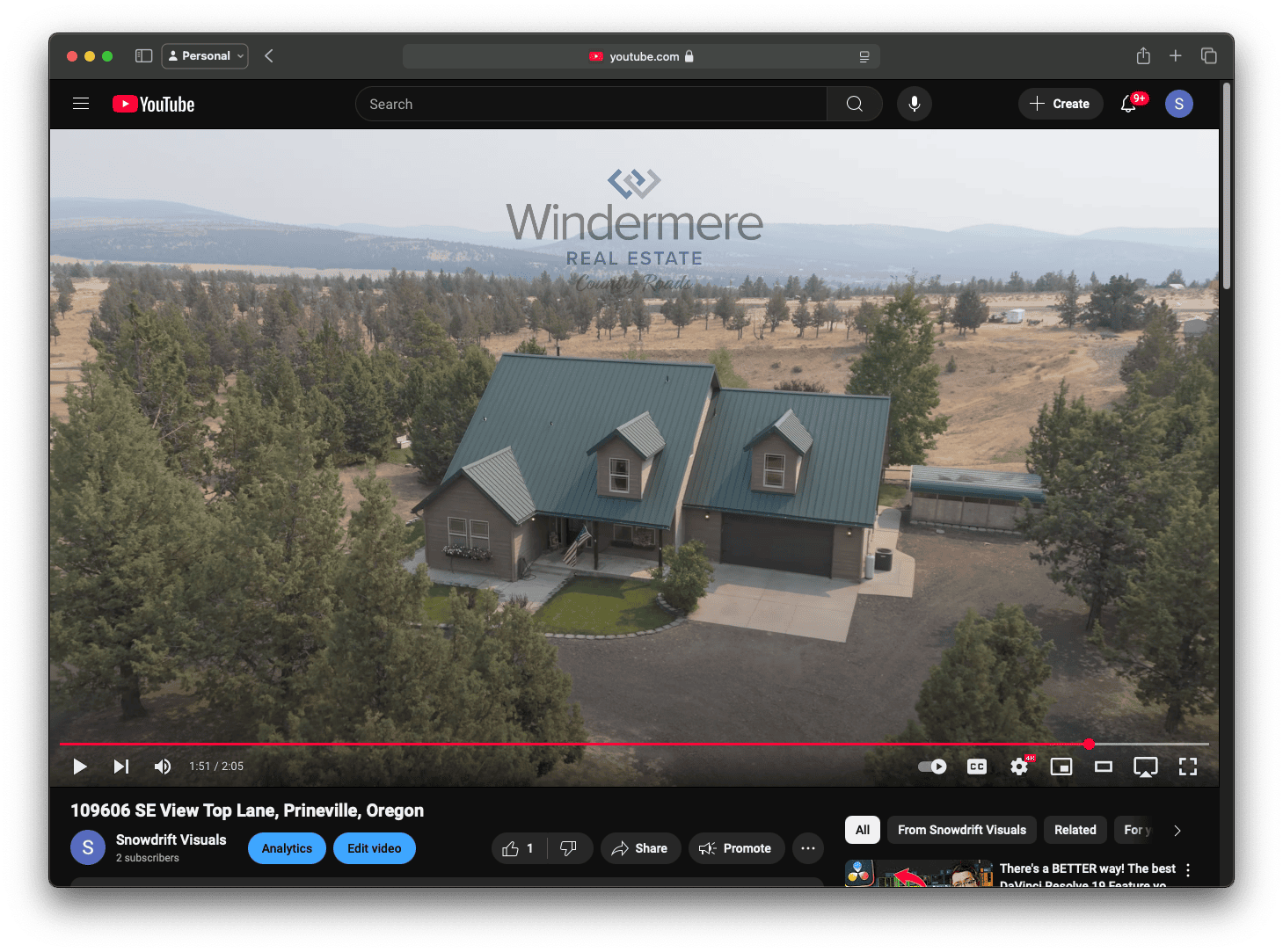Screen dimensions: 1283x952
Task: Share the video
Action: tap(640, 848)
